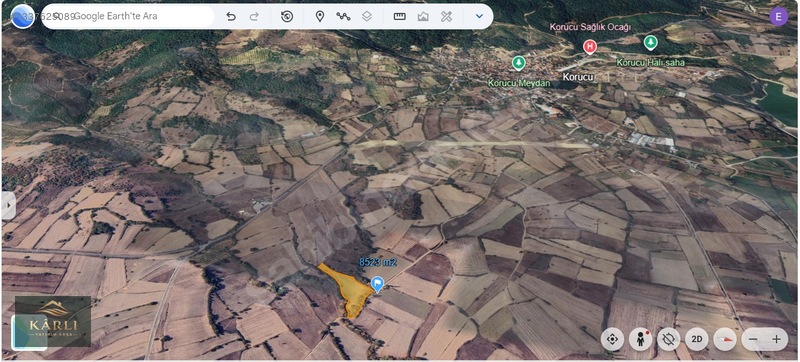Click the globe rotation icon left of 2D
The width and height of the screenshot is (800, 362).
(x=668, y=339)
